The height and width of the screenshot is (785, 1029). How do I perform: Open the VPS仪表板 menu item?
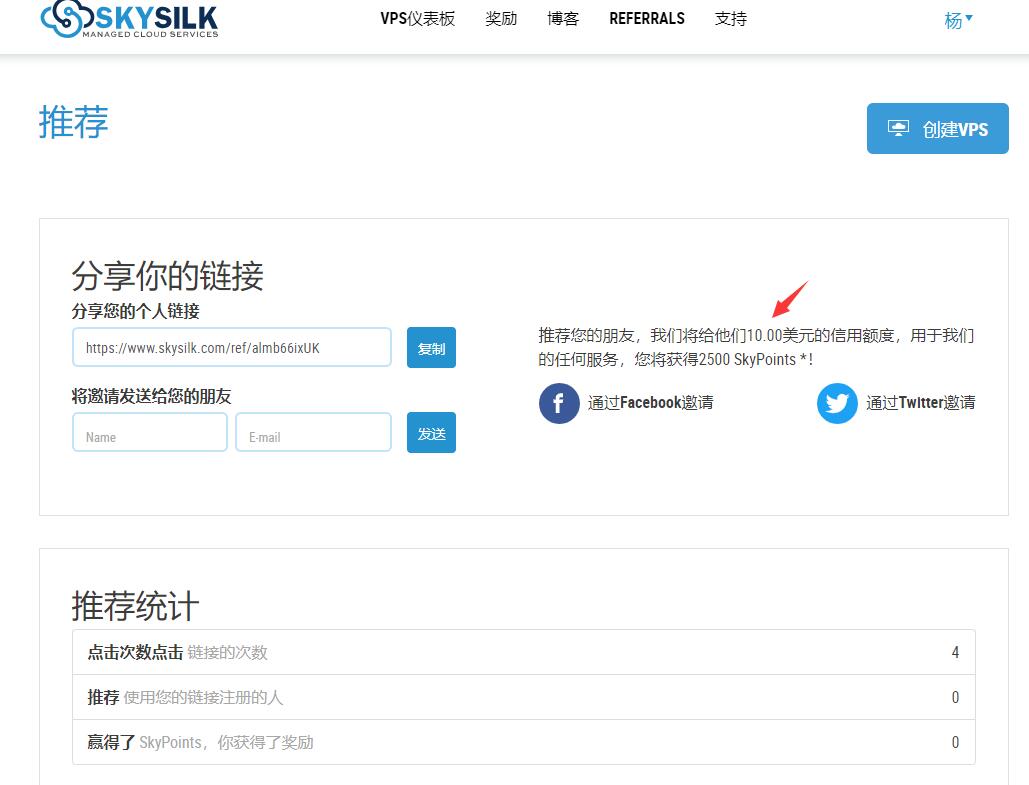(417, 18)
